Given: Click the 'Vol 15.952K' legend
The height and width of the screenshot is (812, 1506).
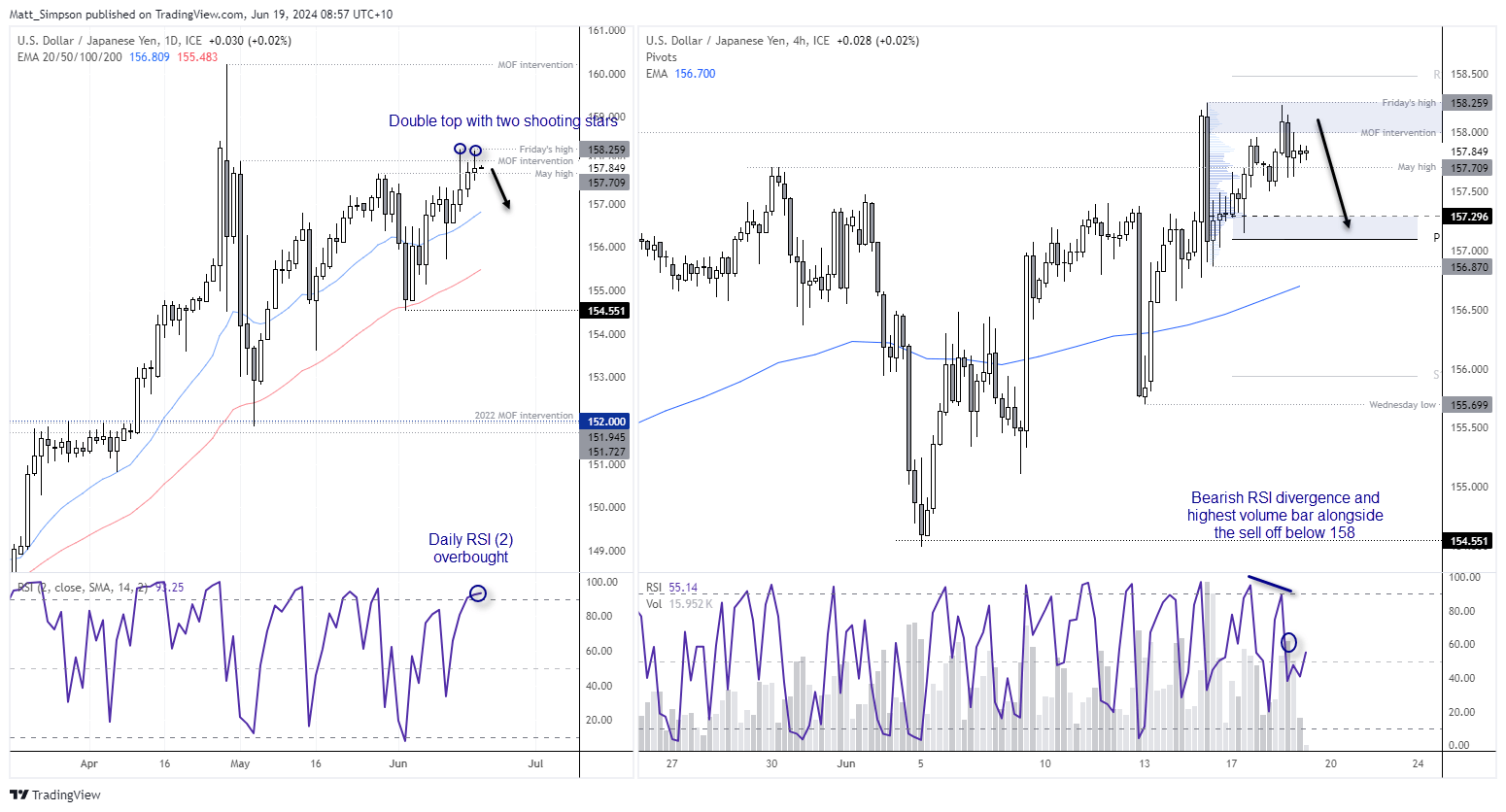Looking at the screenshot, I should point(679,604).
